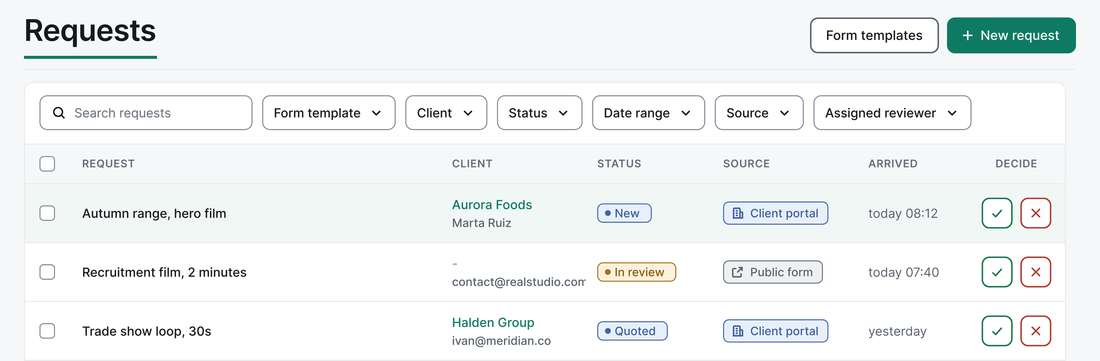Click the building icon in Halden Group's Client portal badge
The height and width of the screenshot is (361, 1100).
(x=737, y=331)
